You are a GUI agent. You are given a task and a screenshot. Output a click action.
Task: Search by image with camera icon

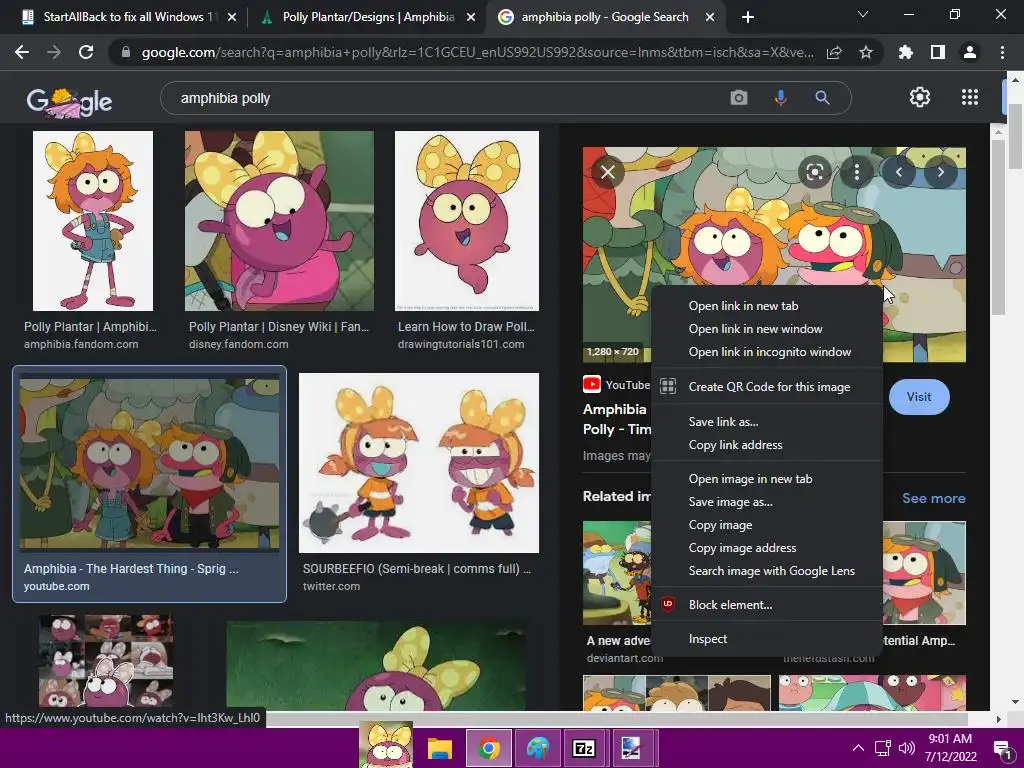point(739,98)
